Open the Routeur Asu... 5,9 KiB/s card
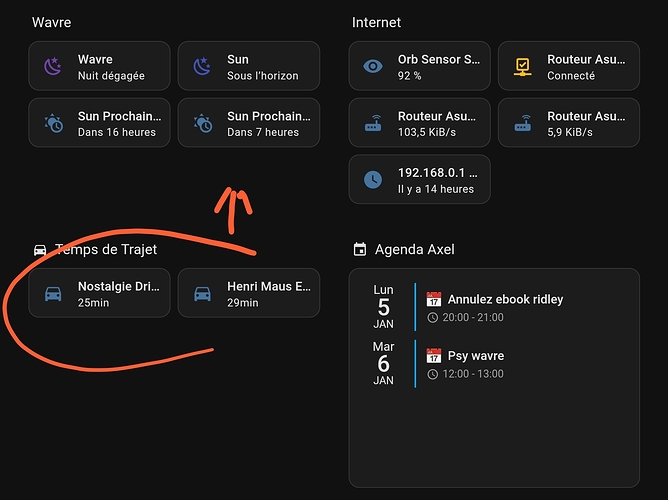Viewport: 668px width, 500px height. tap(569, 123)
